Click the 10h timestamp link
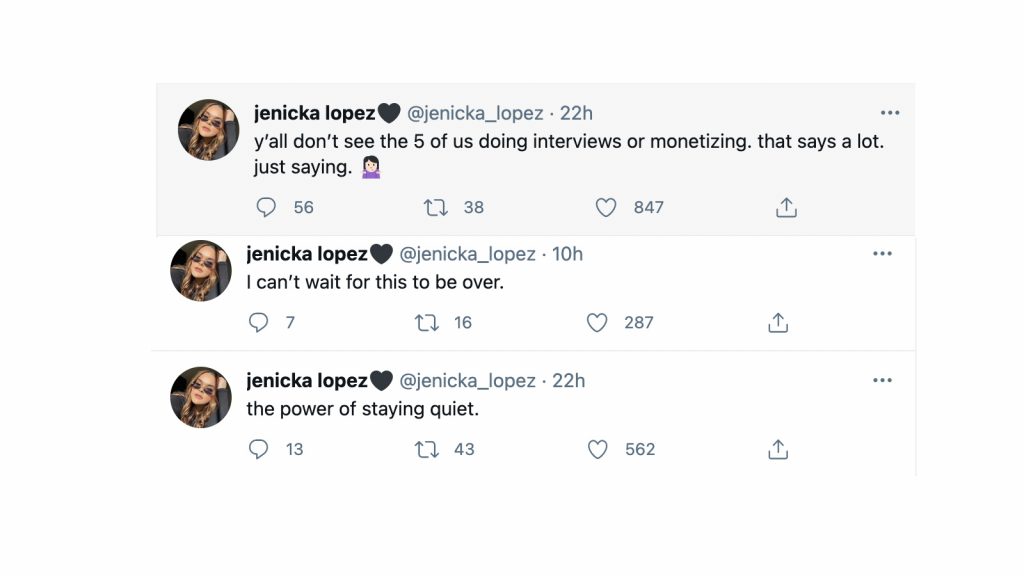Image resolution: width=1024 pixels, height=576 pixels. tap(567, 254)
